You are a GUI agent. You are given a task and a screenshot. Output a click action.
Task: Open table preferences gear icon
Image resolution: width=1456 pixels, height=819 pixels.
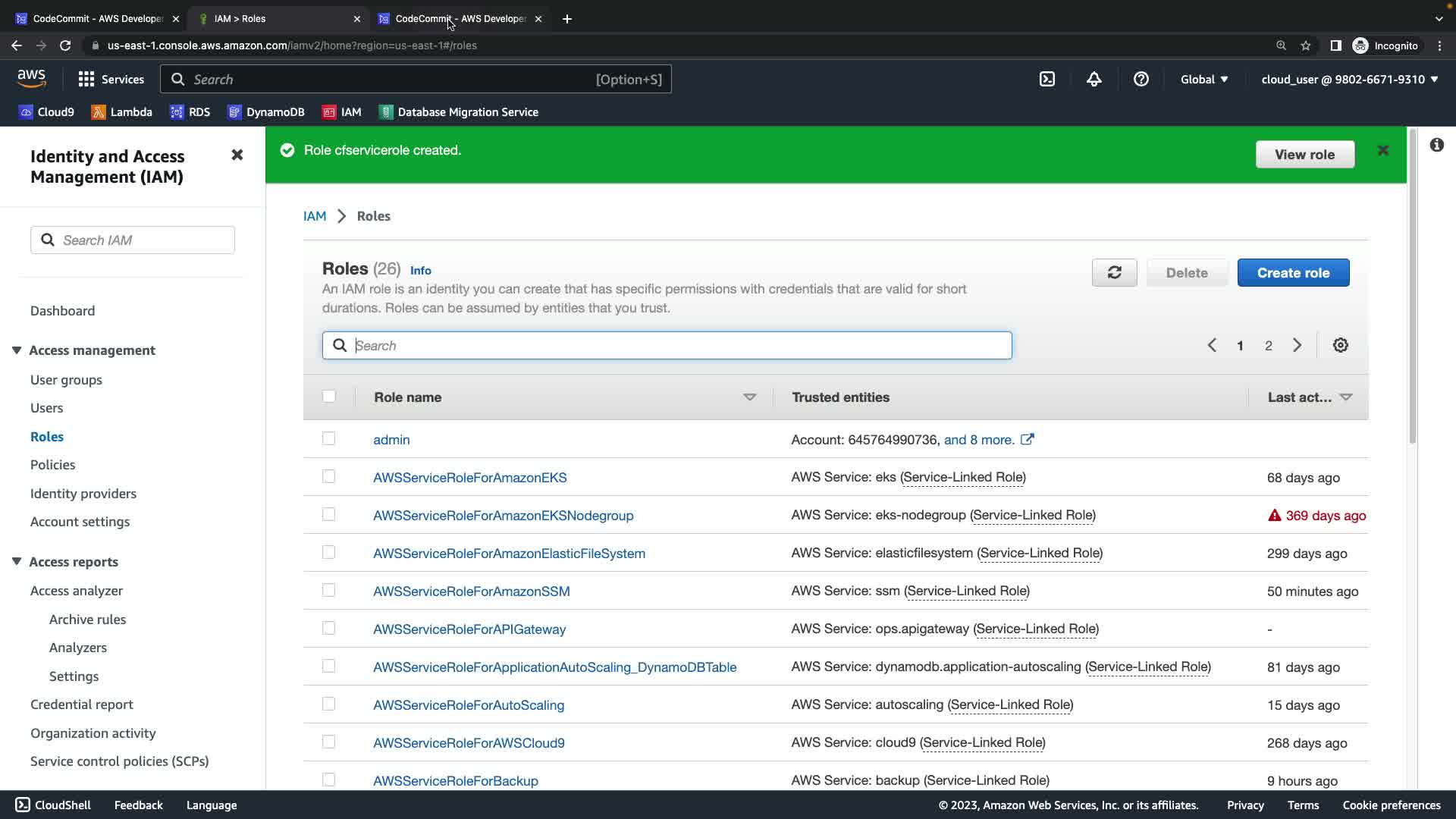(1340, 346)
